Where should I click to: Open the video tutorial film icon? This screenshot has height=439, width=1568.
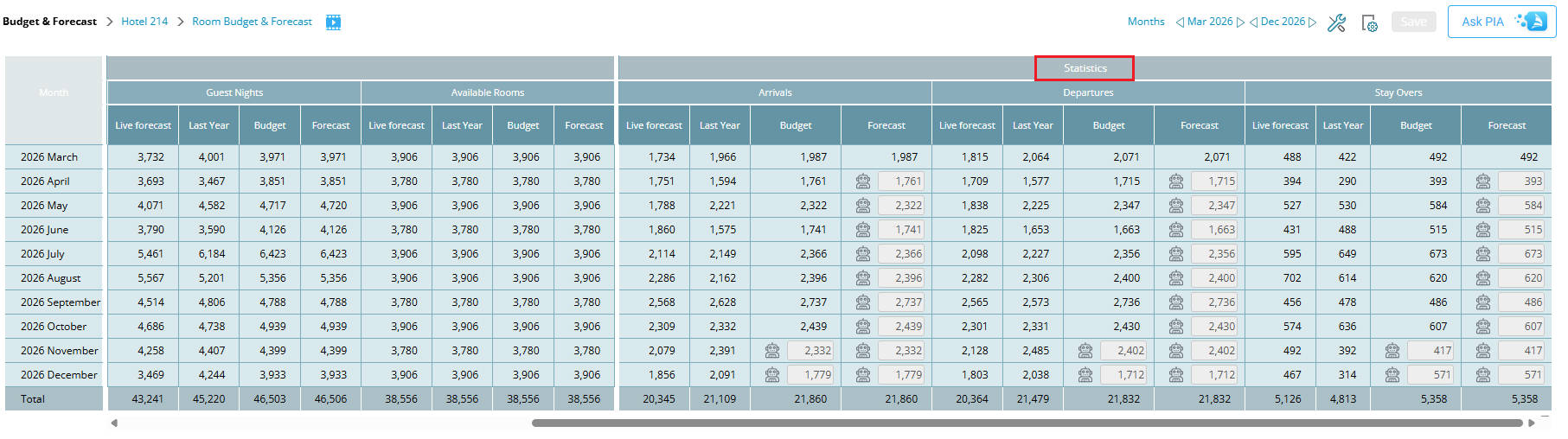333,22
